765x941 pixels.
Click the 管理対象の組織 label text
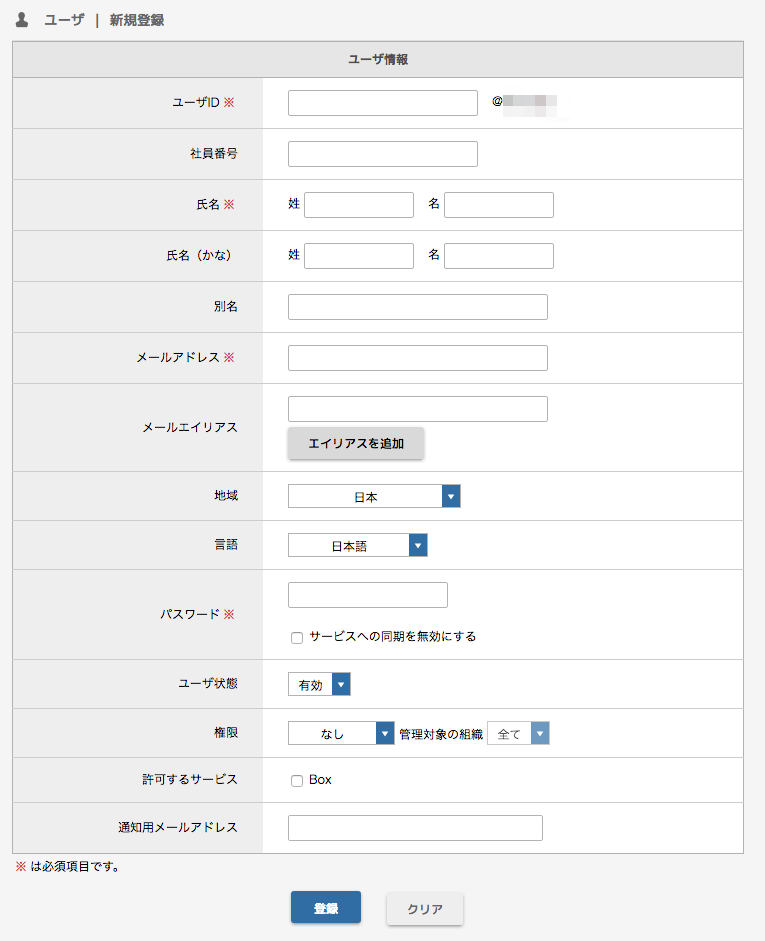(x=441, y=734)
